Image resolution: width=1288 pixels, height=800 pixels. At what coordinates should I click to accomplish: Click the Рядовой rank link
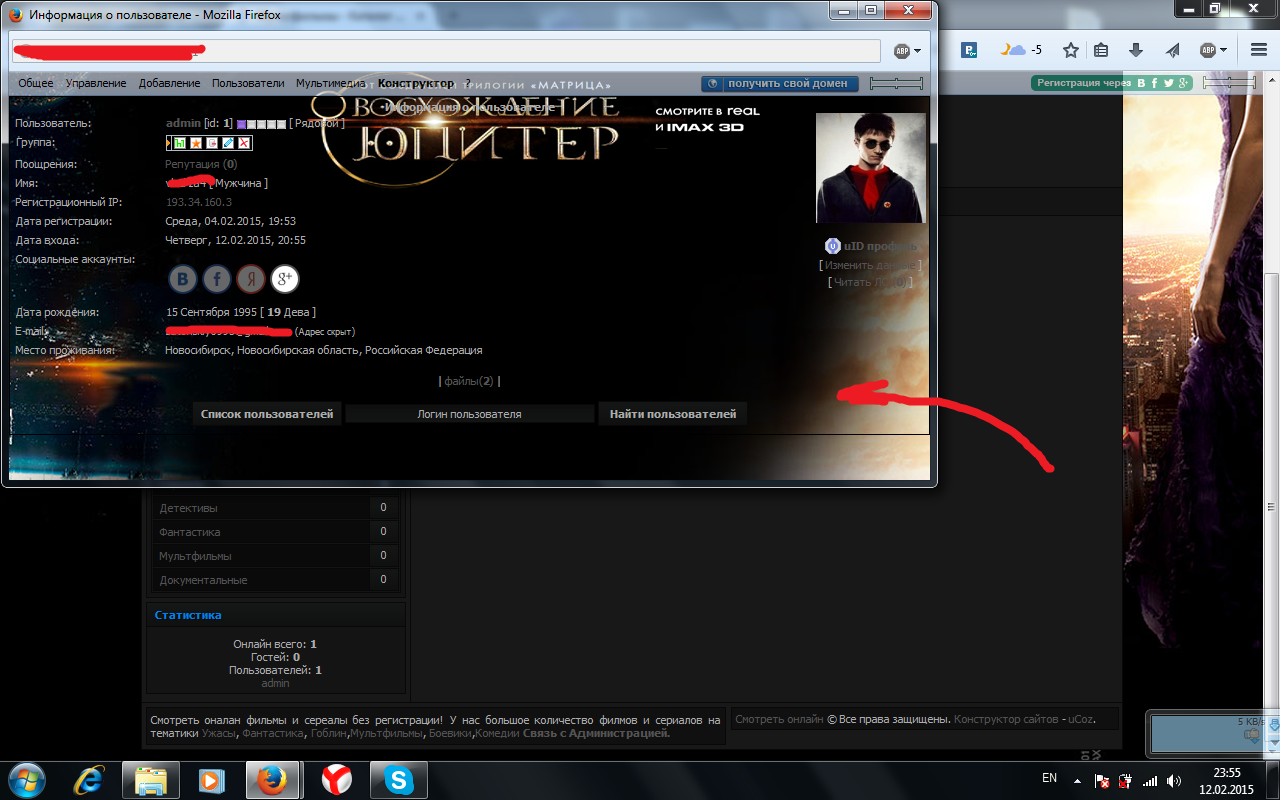pyautogui.click(x=318, y=123)
